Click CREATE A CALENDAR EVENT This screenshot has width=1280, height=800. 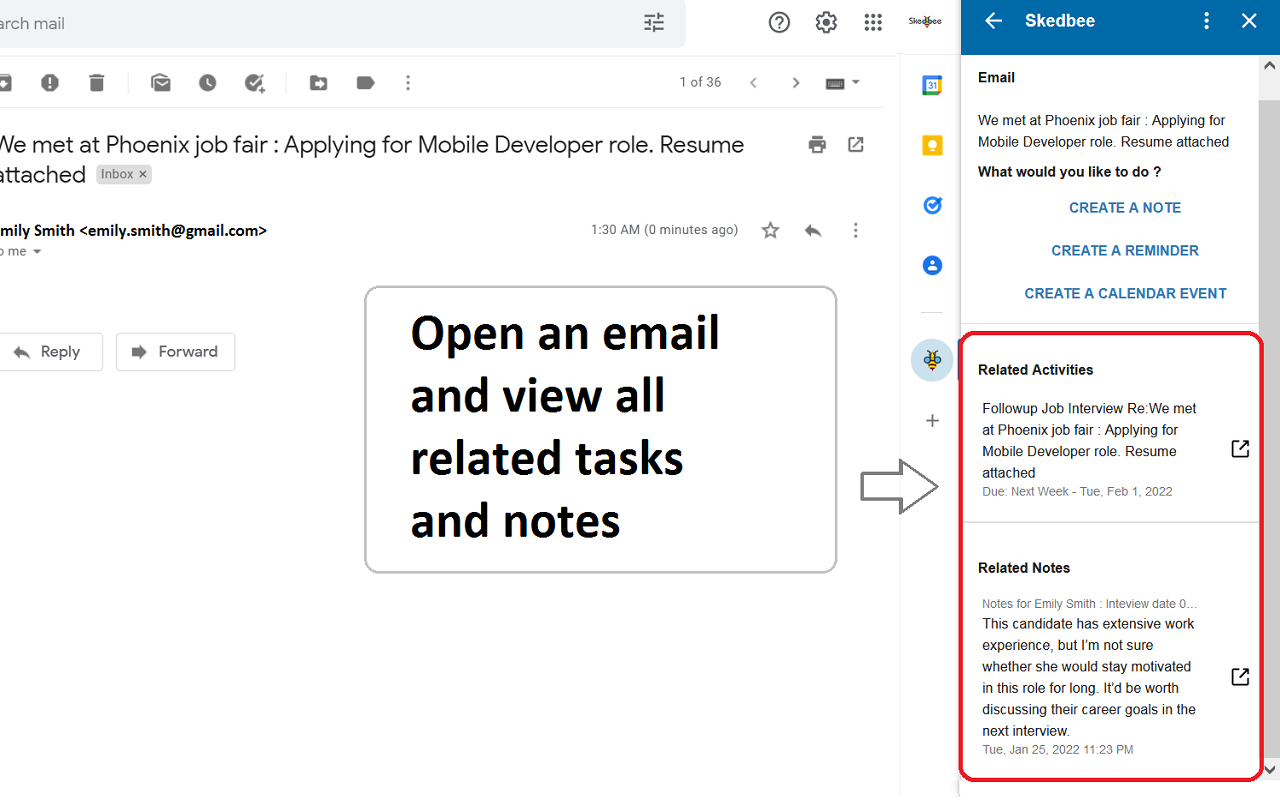pos(1125,294)
